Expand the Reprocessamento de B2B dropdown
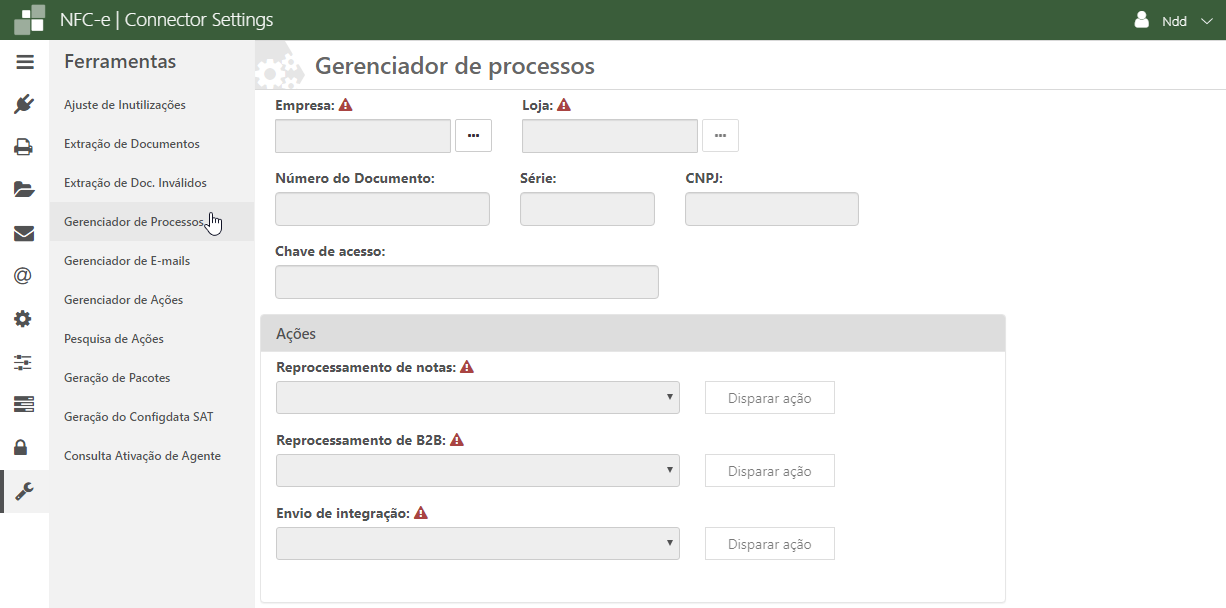Viewport: 1226px width, 608px height. (x=477, y=470)
